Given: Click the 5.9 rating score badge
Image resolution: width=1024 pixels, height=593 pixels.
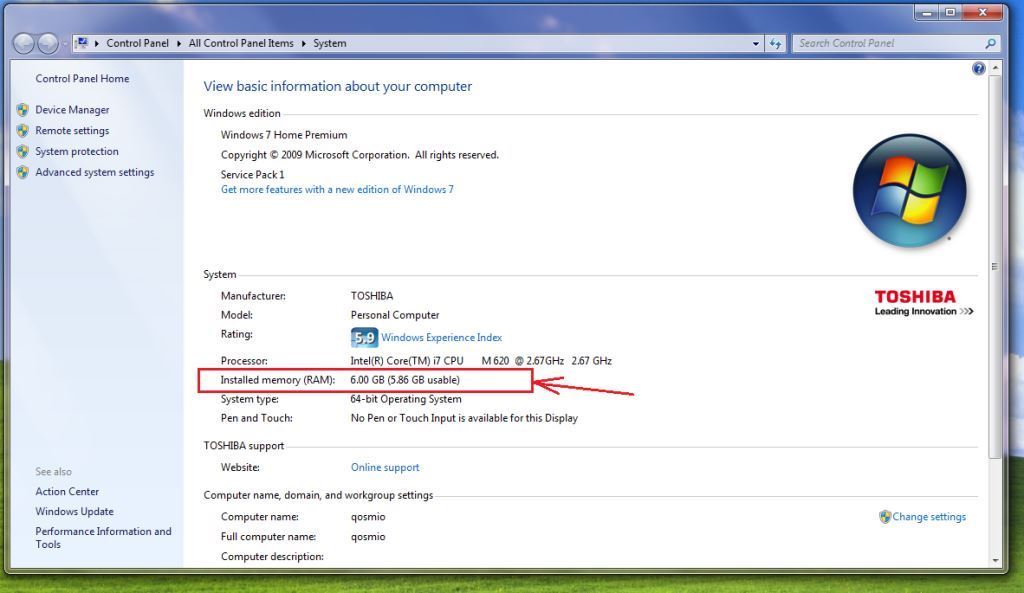Looking at the screenshot, I should pyautogui.click(x=364, y=338).
